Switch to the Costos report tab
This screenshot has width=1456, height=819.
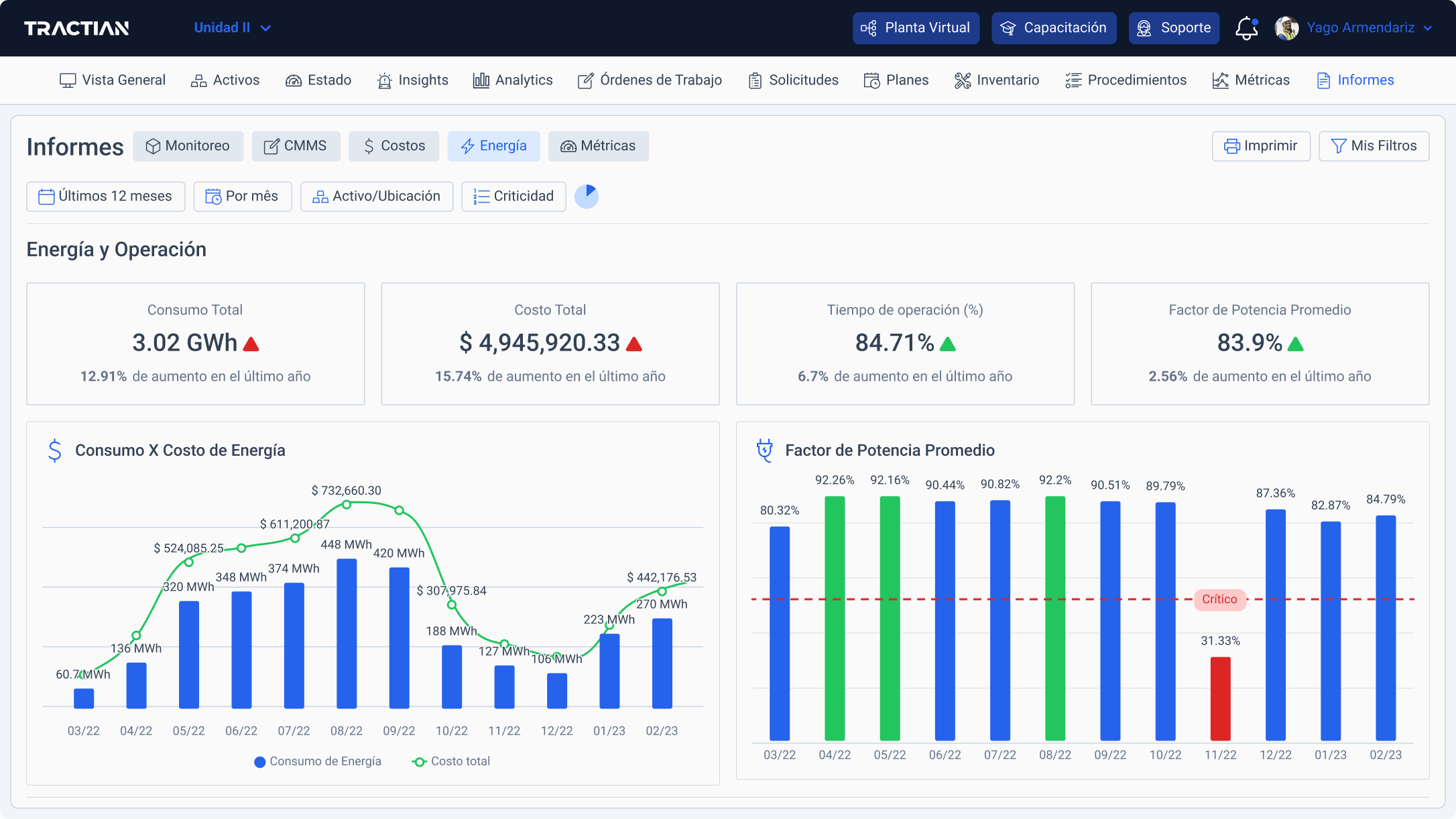[393, 146]
